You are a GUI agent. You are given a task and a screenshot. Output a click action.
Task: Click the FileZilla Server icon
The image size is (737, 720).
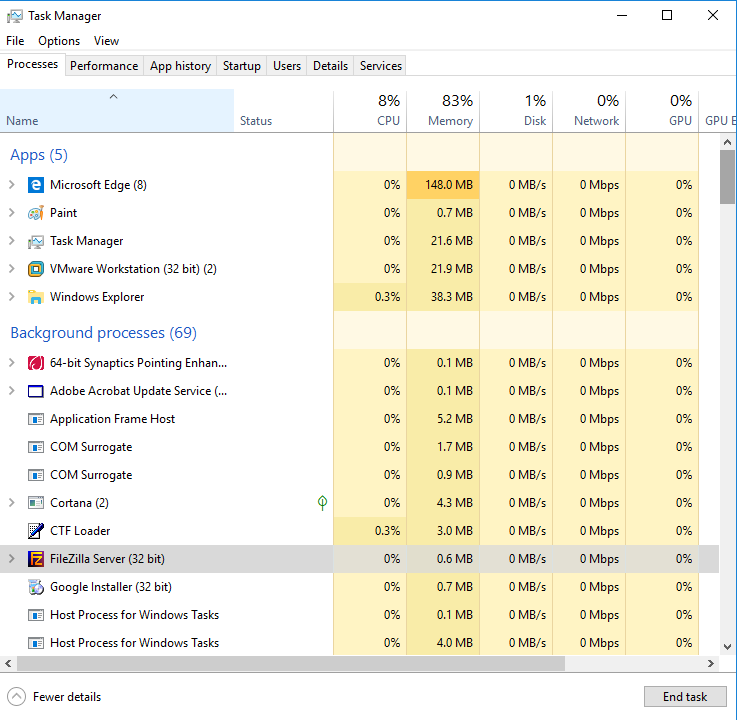(x=36, y=559)
